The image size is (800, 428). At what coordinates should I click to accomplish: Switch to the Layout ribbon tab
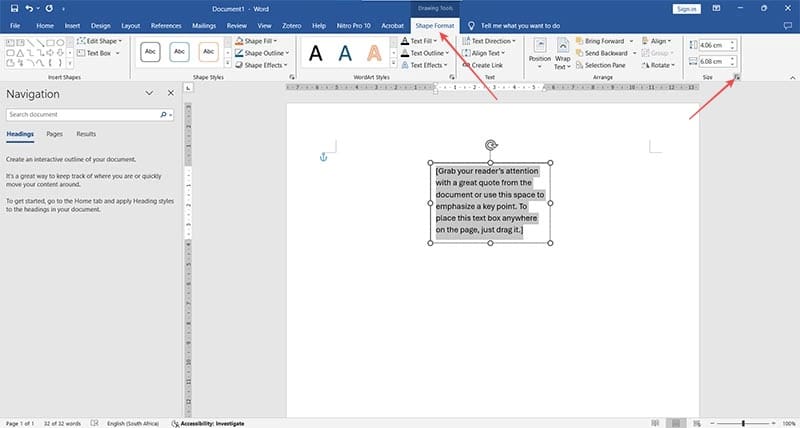pyautogui.click(x=130, y=24)
